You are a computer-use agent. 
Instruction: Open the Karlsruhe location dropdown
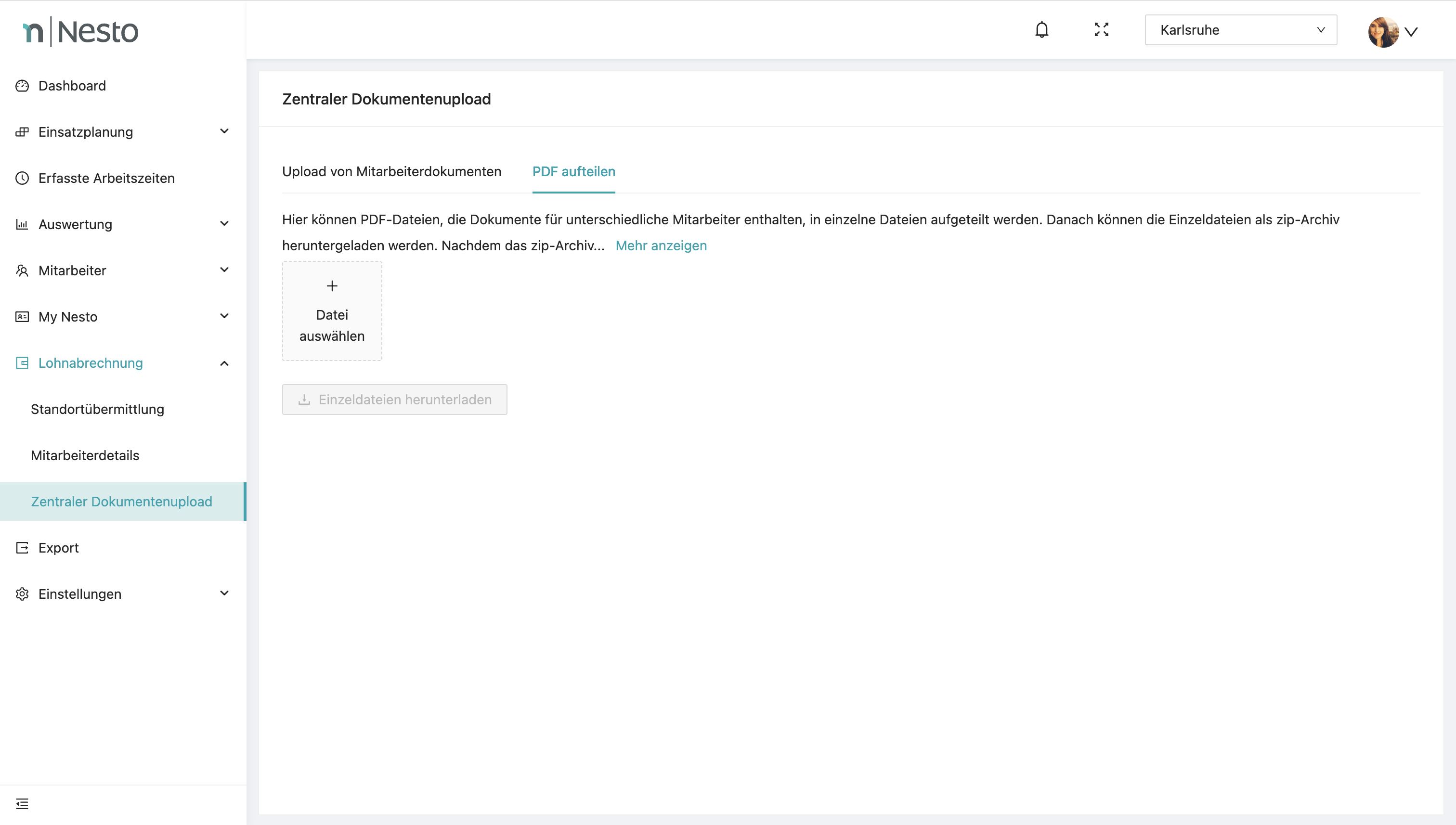click(x=1240, y=30)
